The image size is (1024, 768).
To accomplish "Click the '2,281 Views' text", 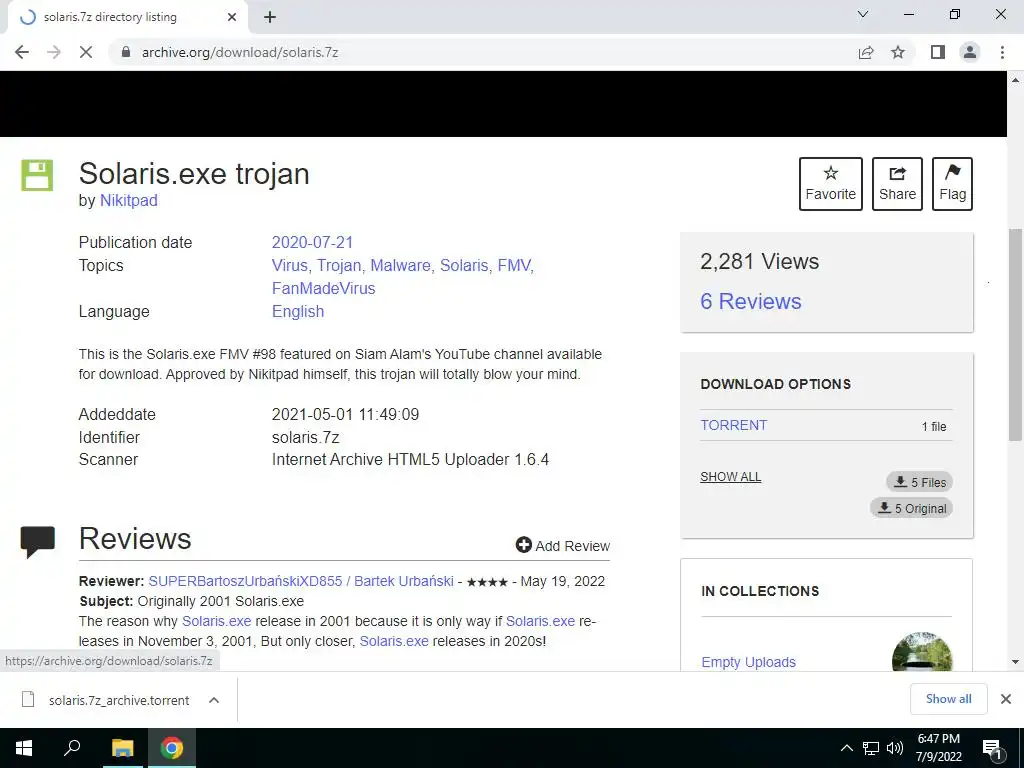I will 760,261.
